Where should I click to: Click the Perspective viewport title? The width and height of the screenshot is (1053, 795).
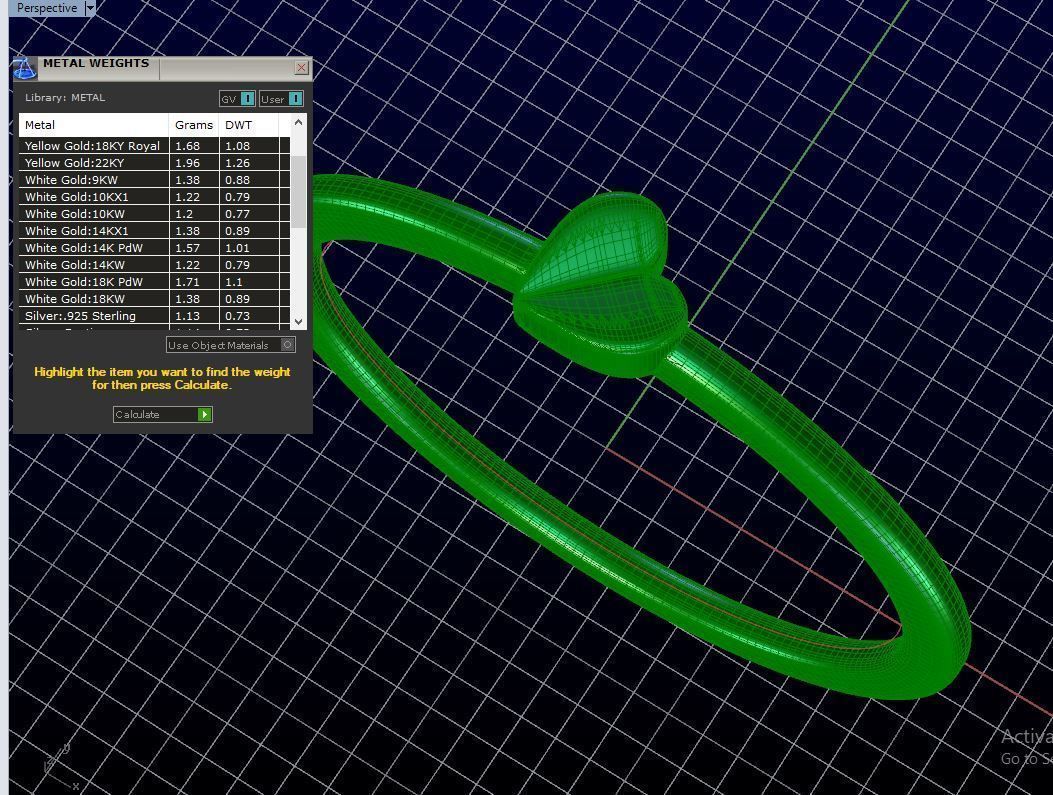pyautogui.click(x=46, y=8)
